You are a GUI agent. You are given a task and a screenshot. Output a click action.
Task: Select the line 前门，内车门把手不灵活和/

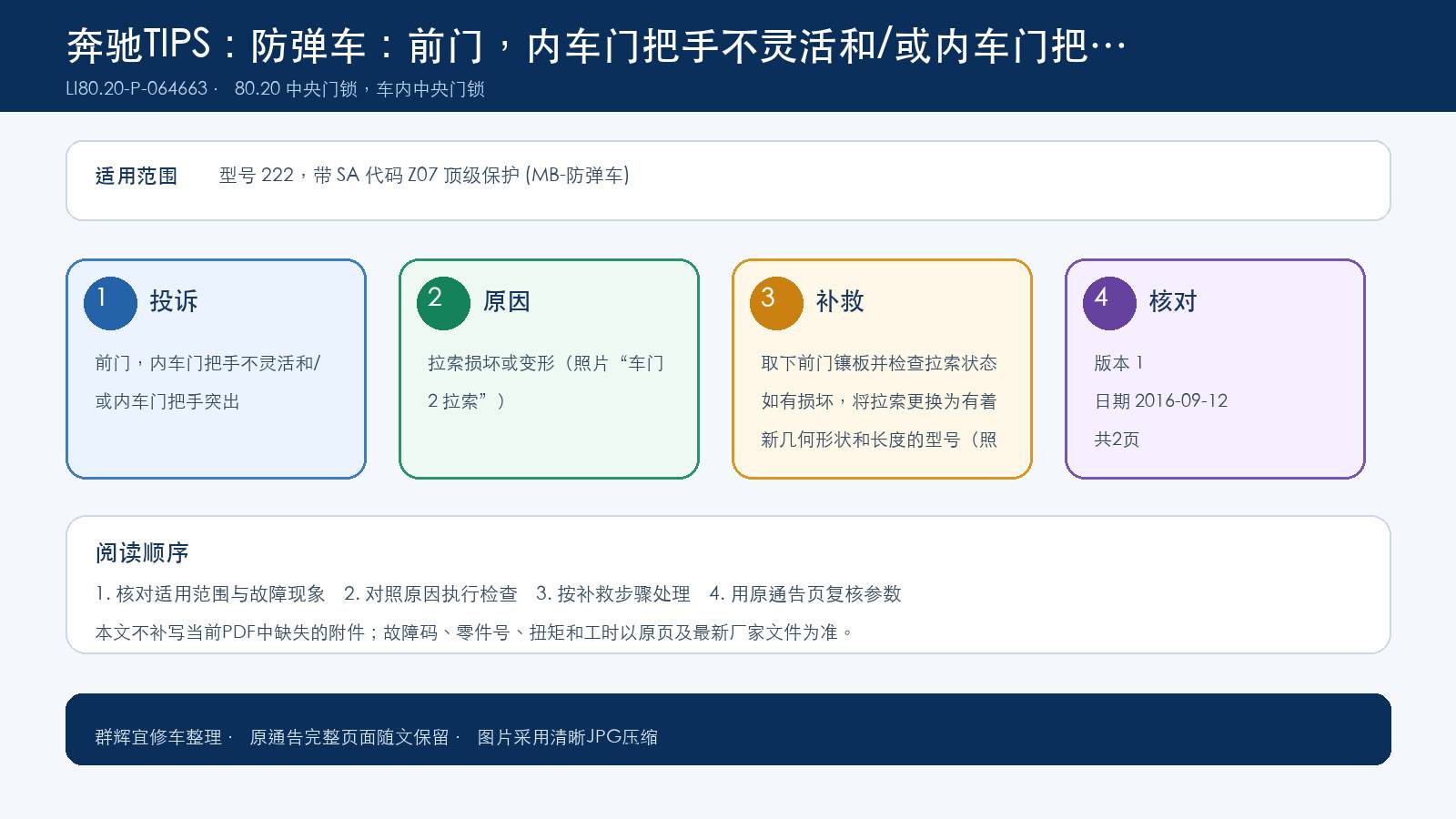coord(207,363)
